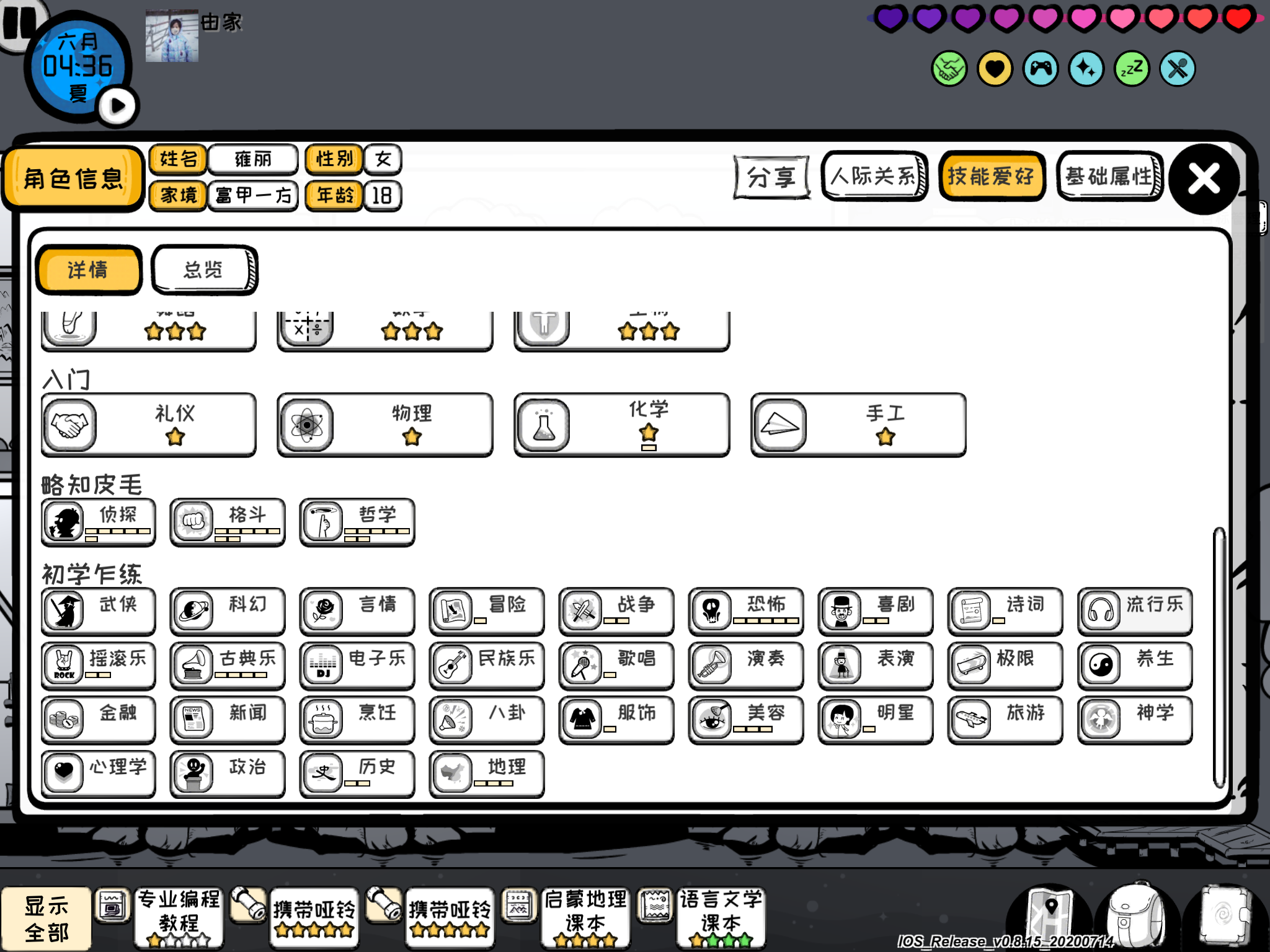Open the 分享 share button
The height and width of the screenshot is (952, 1270).
pos(771,178)
